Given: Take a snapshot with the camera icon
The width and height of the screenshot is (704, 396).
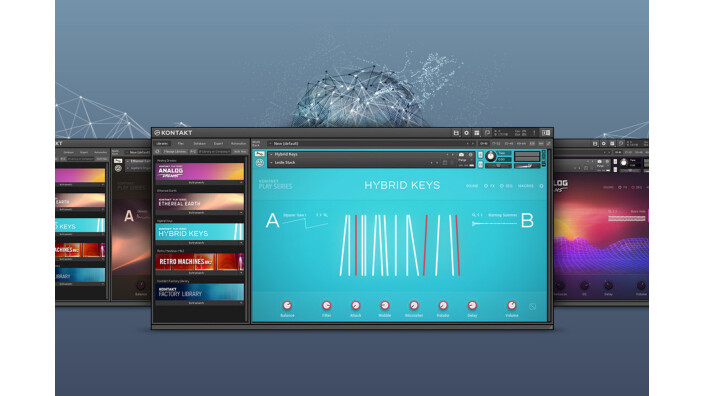Looking at the screenshot, I should tap(462, 154).
